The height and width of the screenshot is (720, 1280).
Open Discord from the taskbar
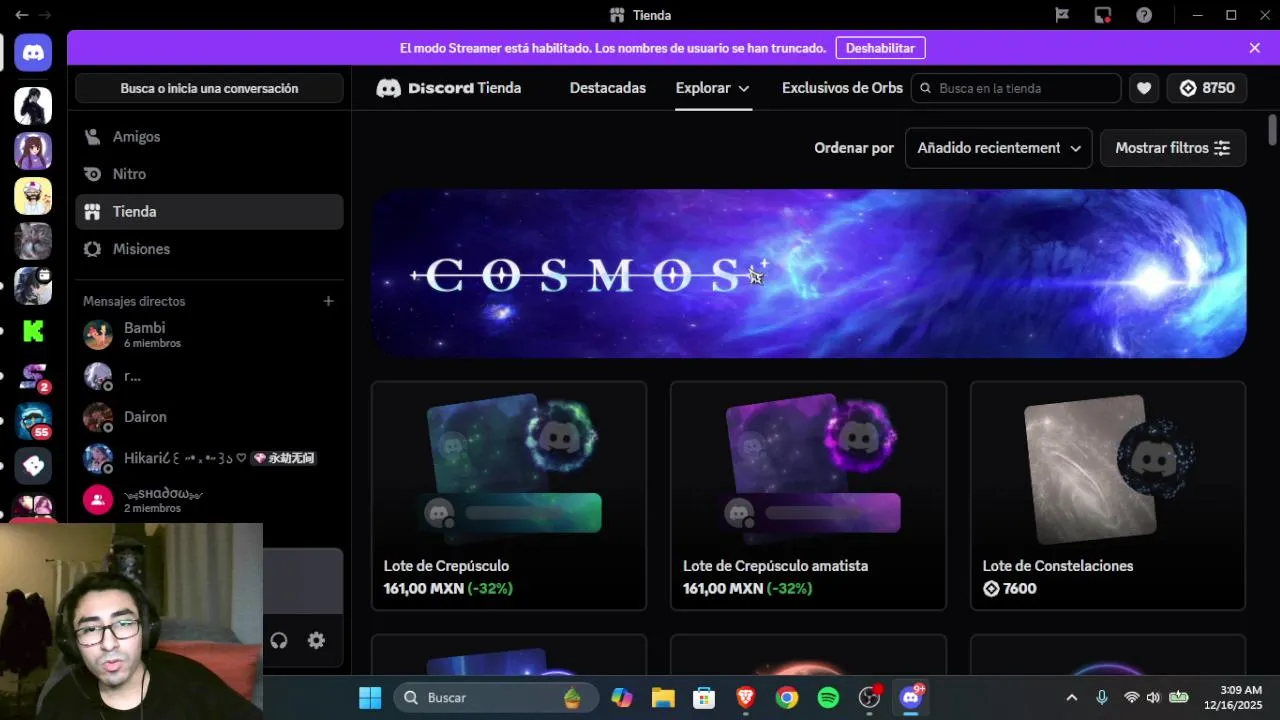[x=911, y=697]
